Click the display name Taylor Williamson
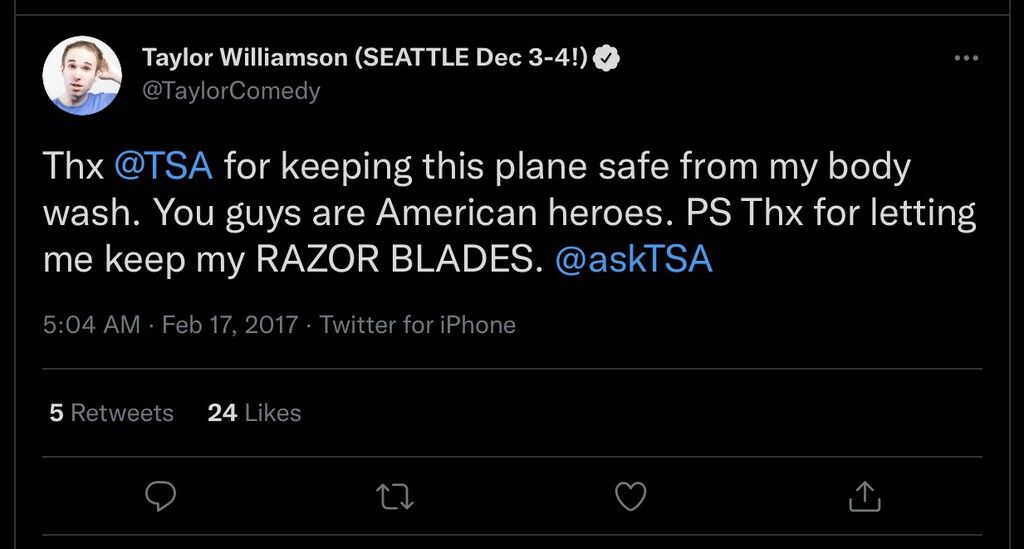This screenshot has width=1024, height=549. click(245, 57)
